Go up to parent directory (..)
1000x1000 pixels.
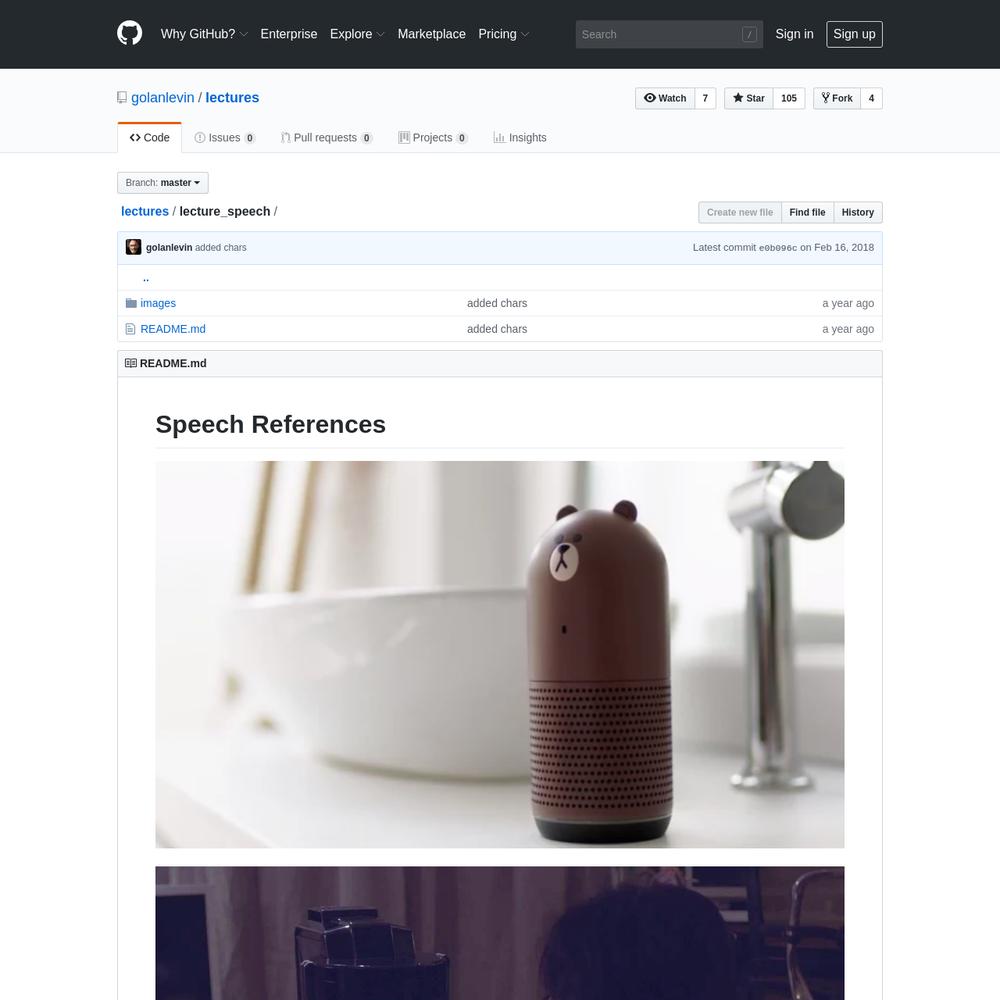146,277
